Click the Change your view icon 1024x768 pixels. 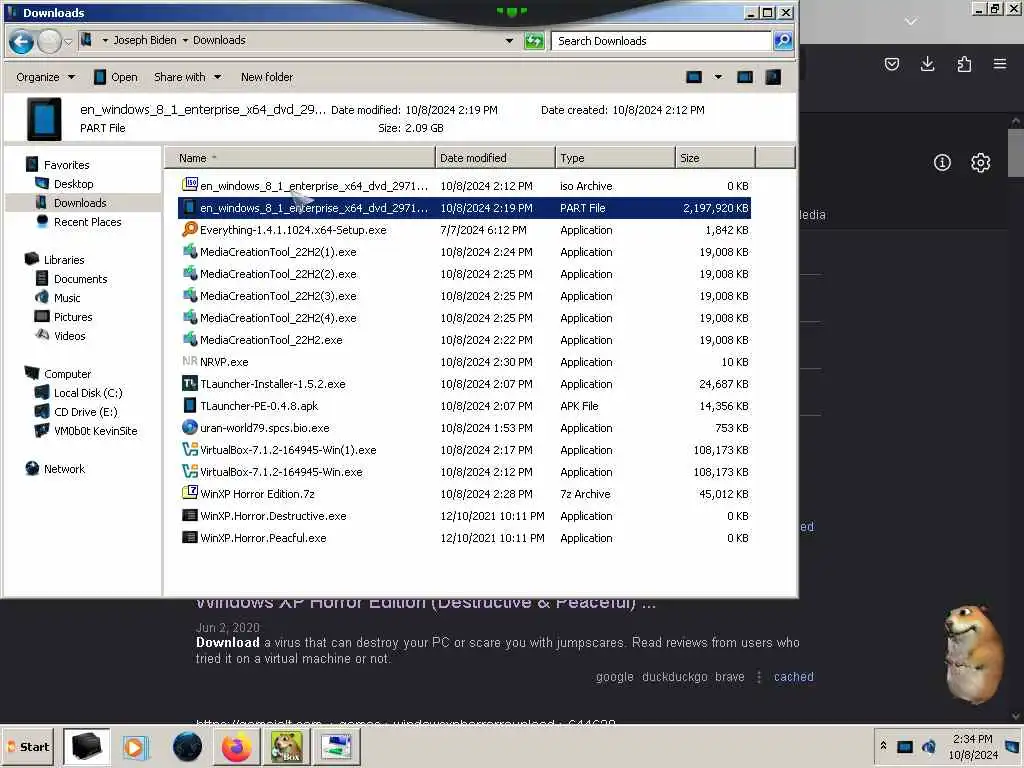pos(694,77)
